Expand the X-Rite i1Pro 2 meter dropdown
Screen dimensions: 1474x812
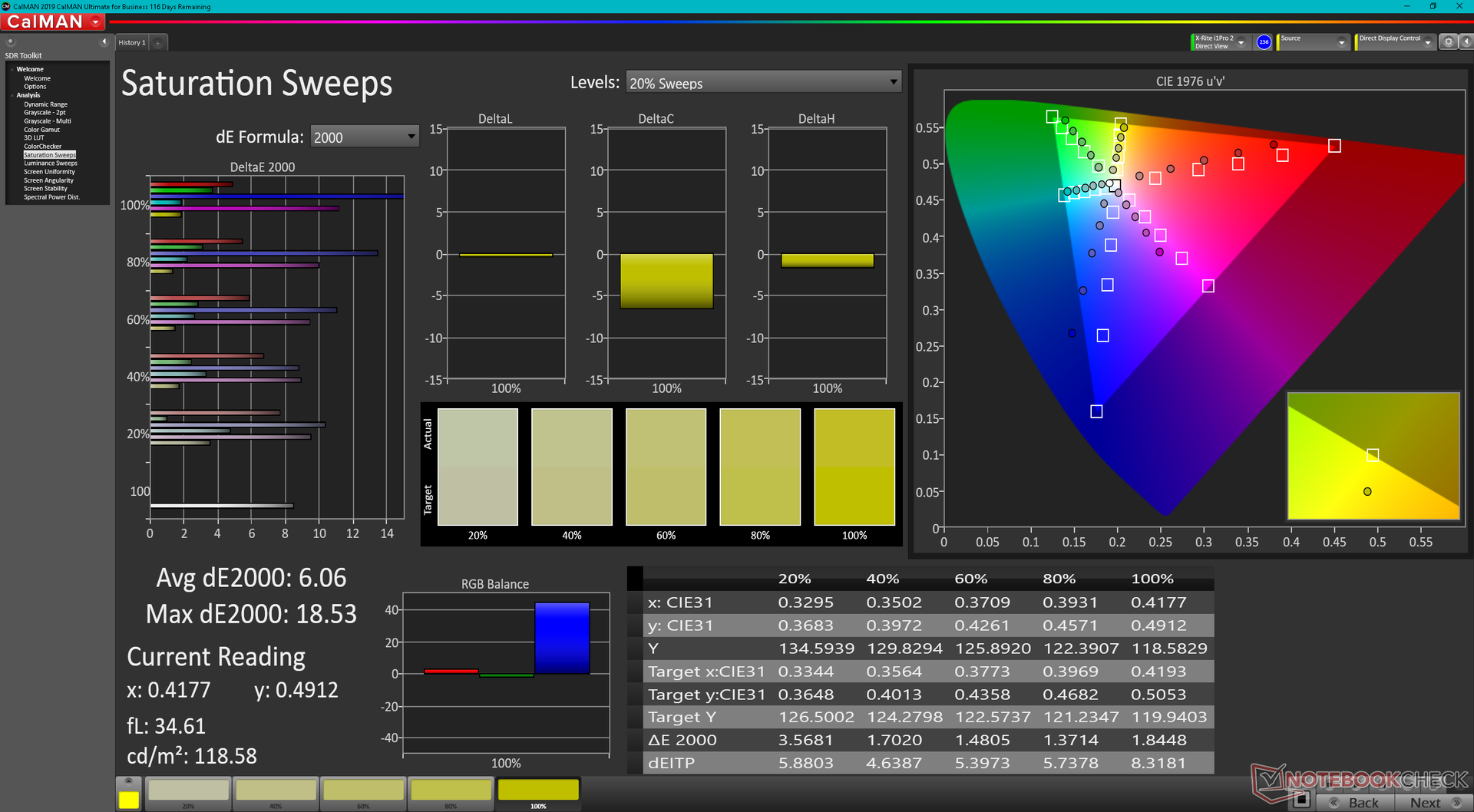(1241, 43)
